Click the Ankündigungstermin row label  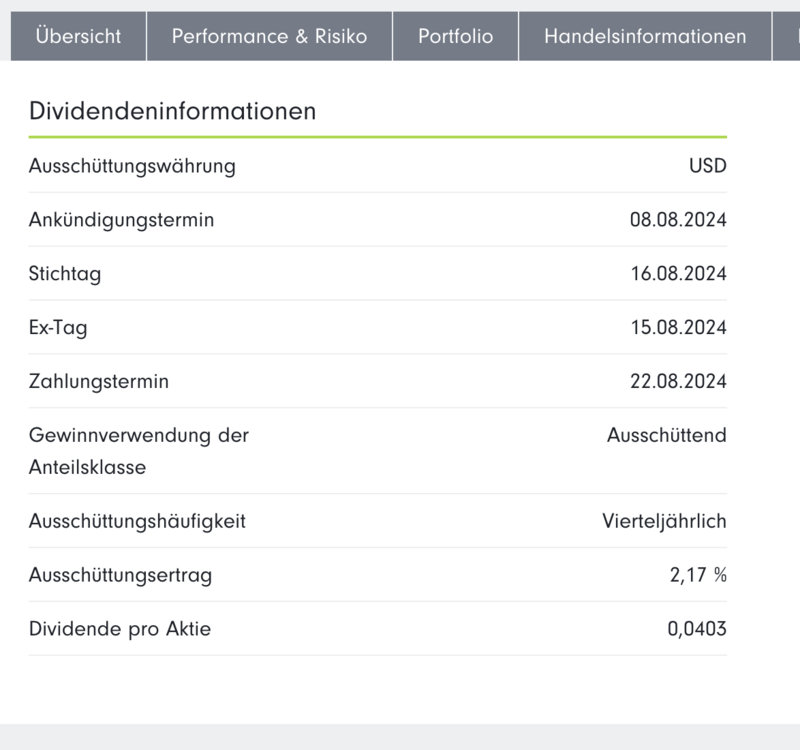click(121, 220)
